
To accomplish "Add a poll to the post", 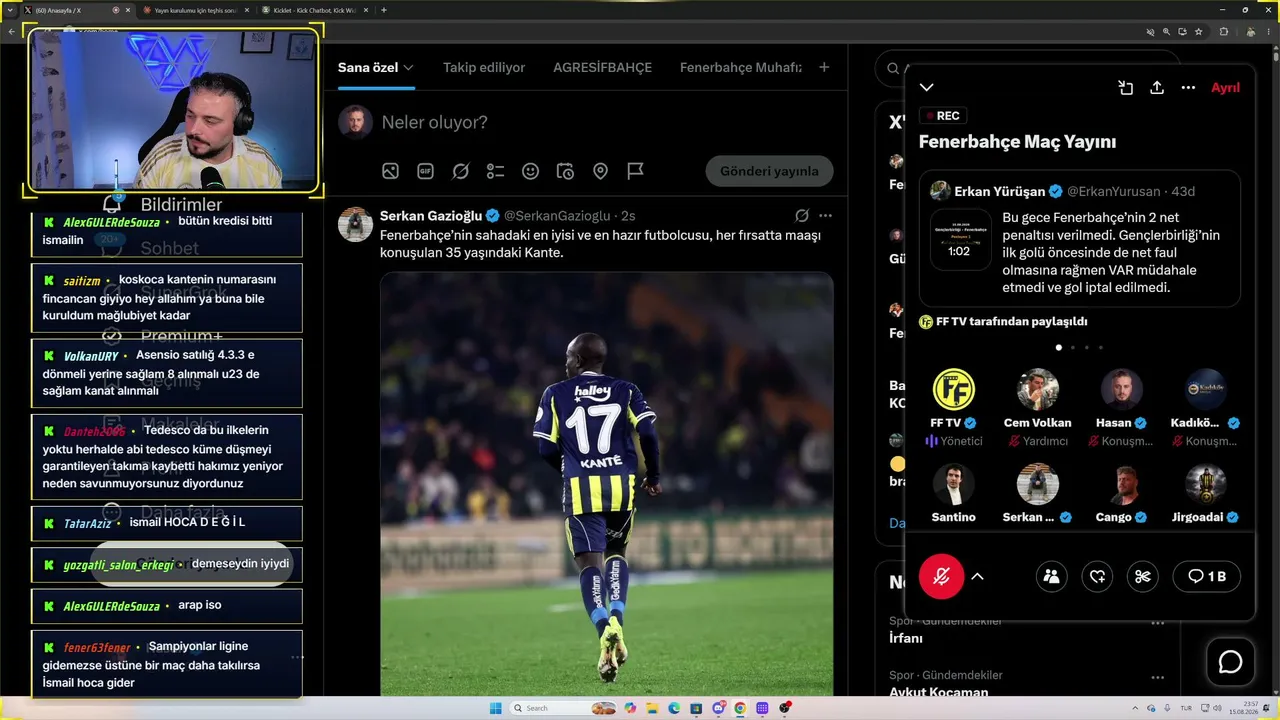I will click(x=495, y=171).
